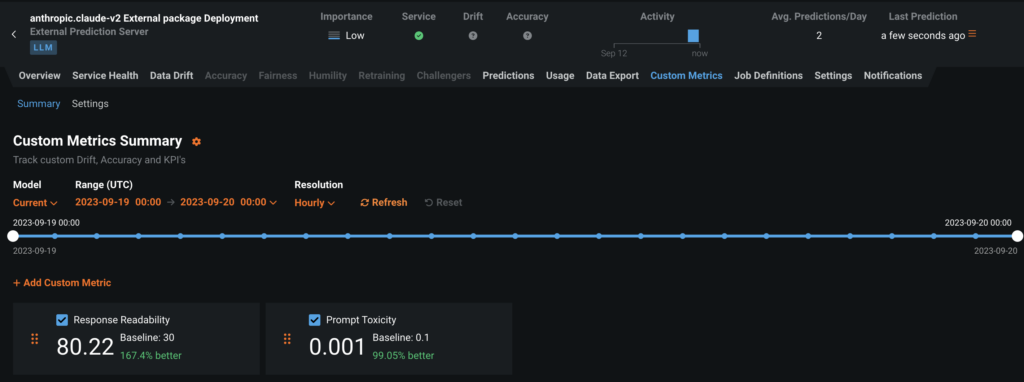The image size is (1024, 382).
Task: Click the Refresh button
Action: click(x=384, y=202)
